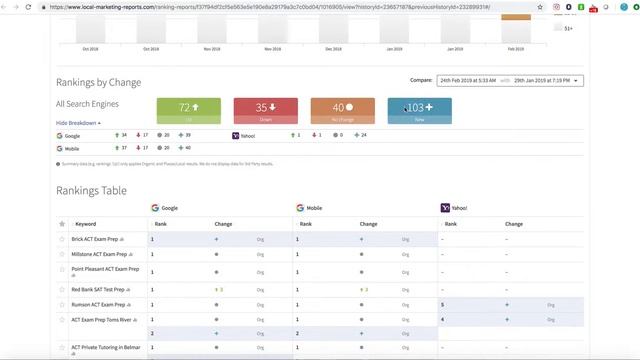Sort by Google Change column header
This screenshot has height=360, width=640.
(223, 224)
